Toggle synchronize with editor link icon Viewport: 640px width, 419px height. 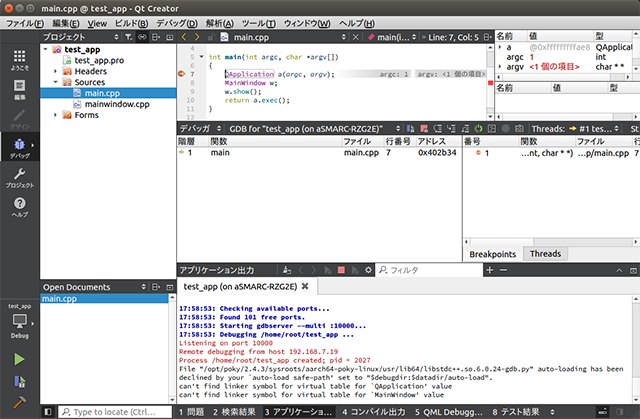142,37
